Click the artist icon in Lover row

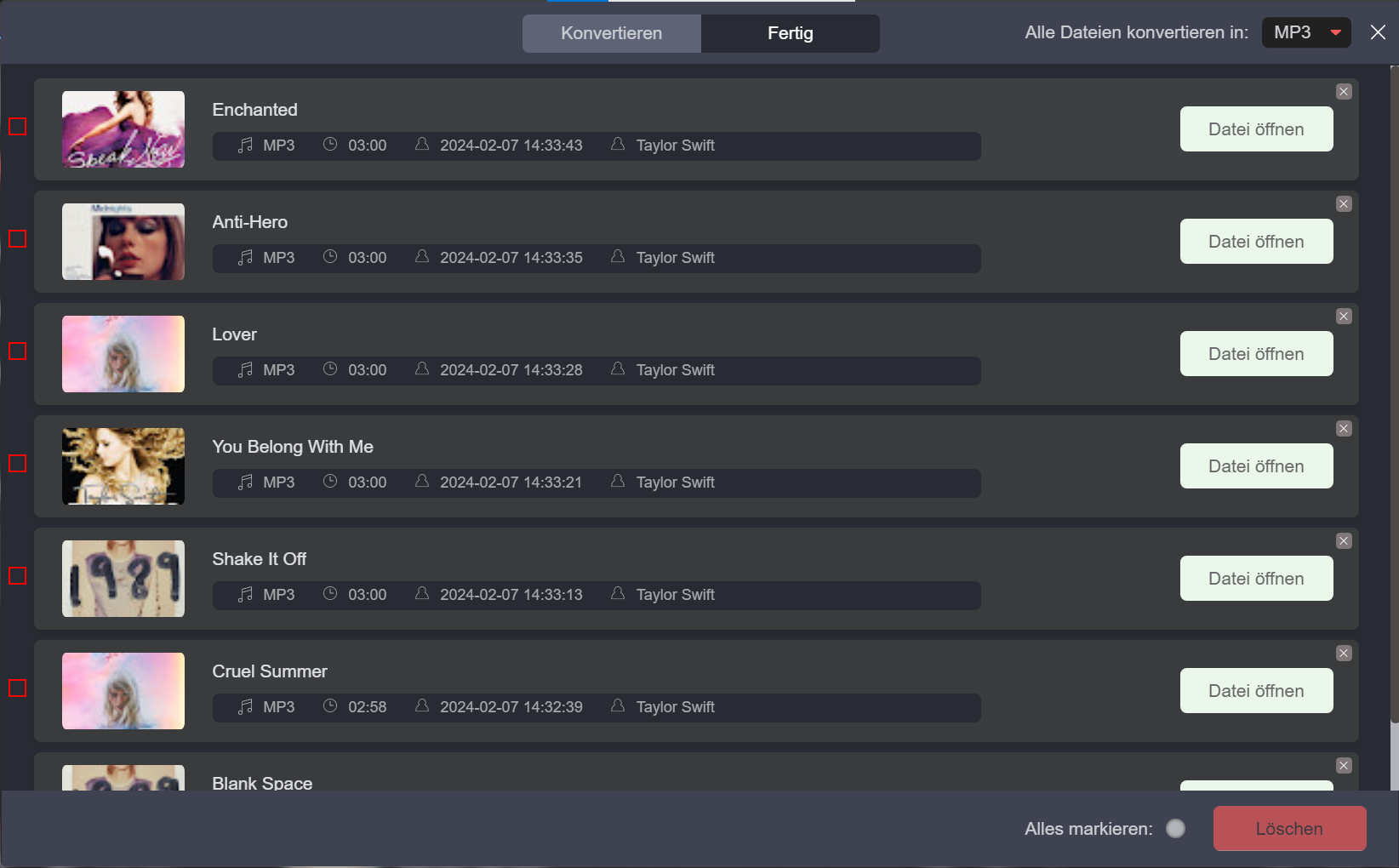(x=618, y=368)
